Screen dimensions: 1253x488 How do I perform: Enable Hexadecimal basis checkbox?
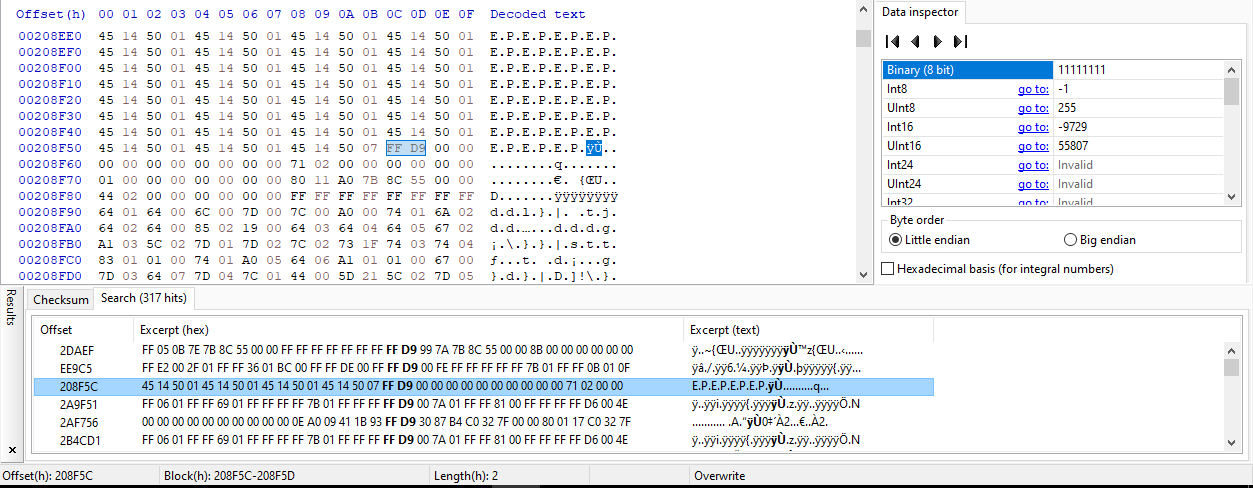pyautogui.click(x=887, y=269)
